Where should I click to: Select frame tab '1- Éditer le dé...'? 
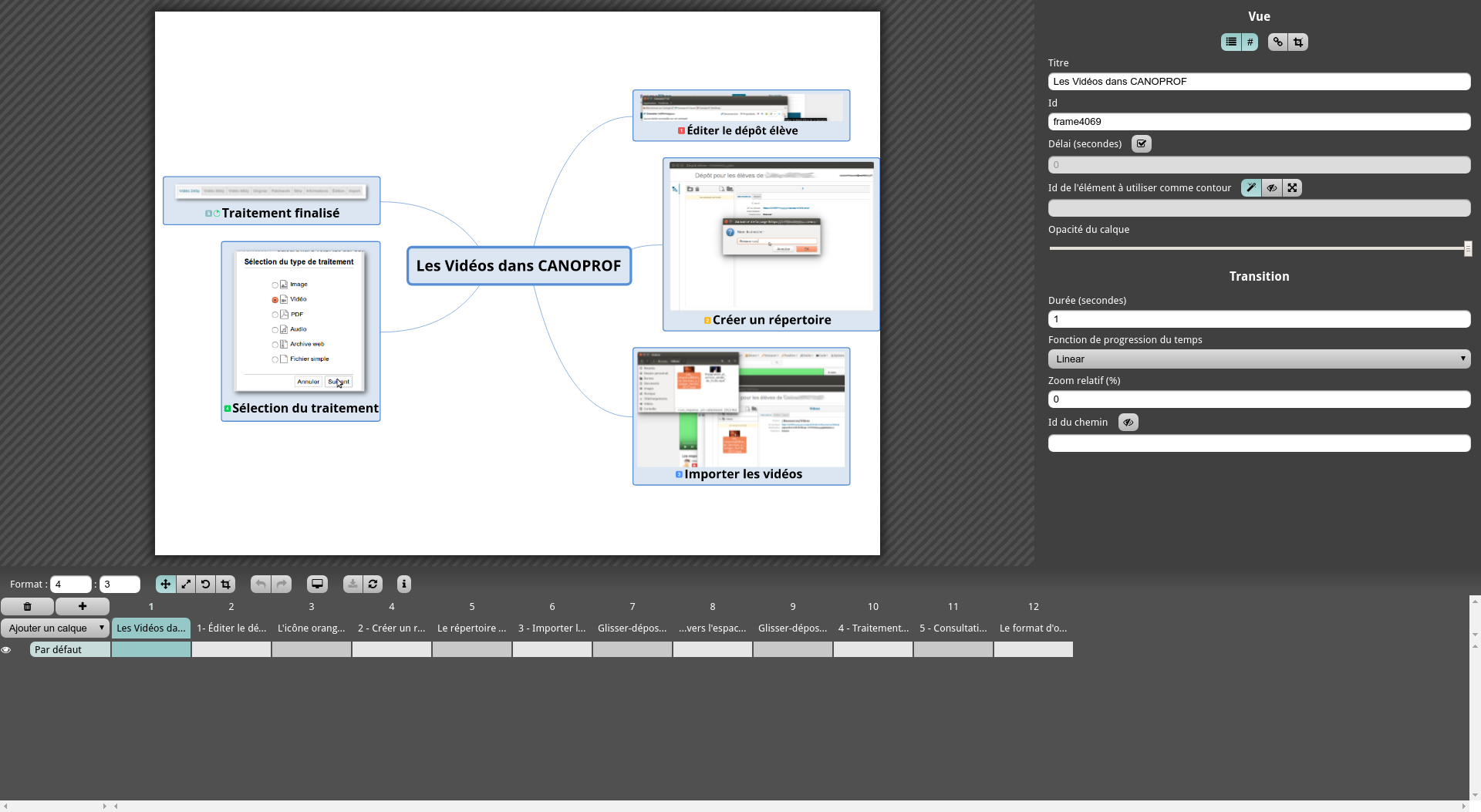(x=231, y=628)
